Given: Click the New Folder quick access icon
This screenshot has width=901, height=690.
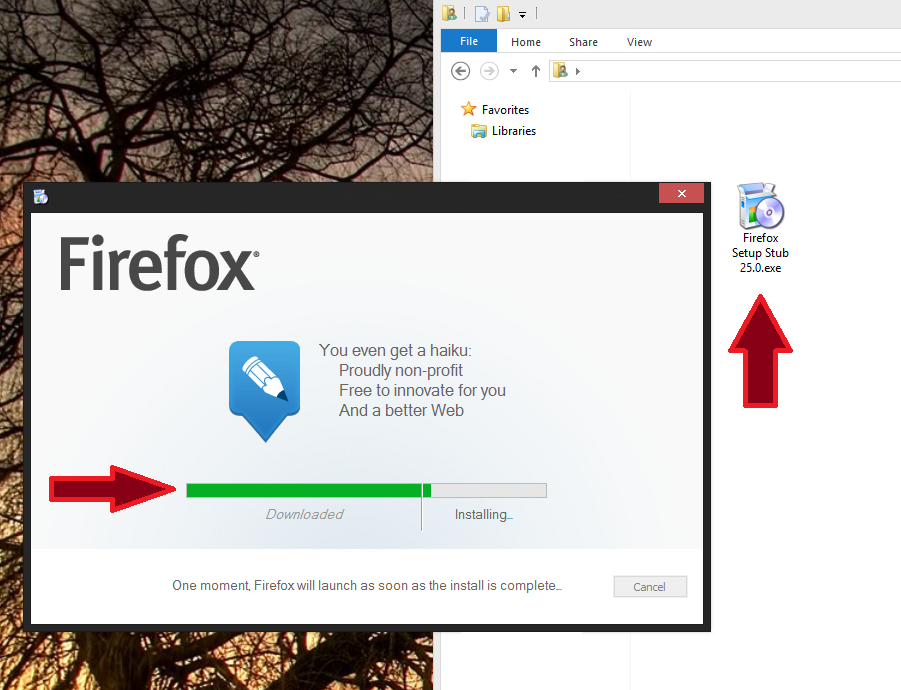Looking at the screenshot, I should (x=503, y=13).
